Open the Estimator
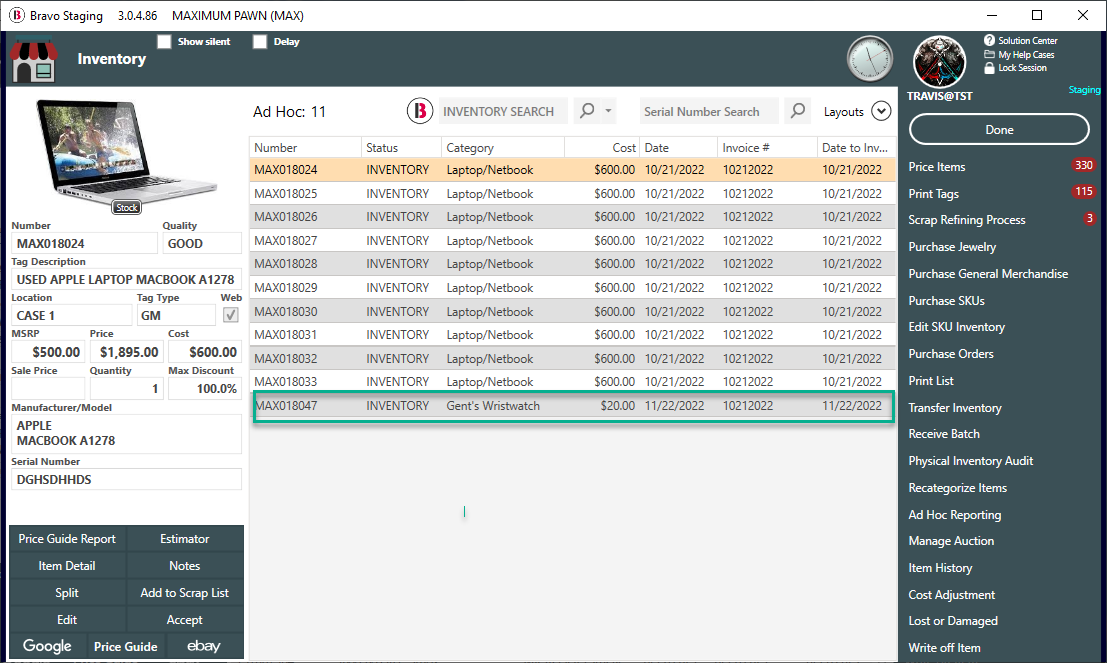 [x=184, y=539]
